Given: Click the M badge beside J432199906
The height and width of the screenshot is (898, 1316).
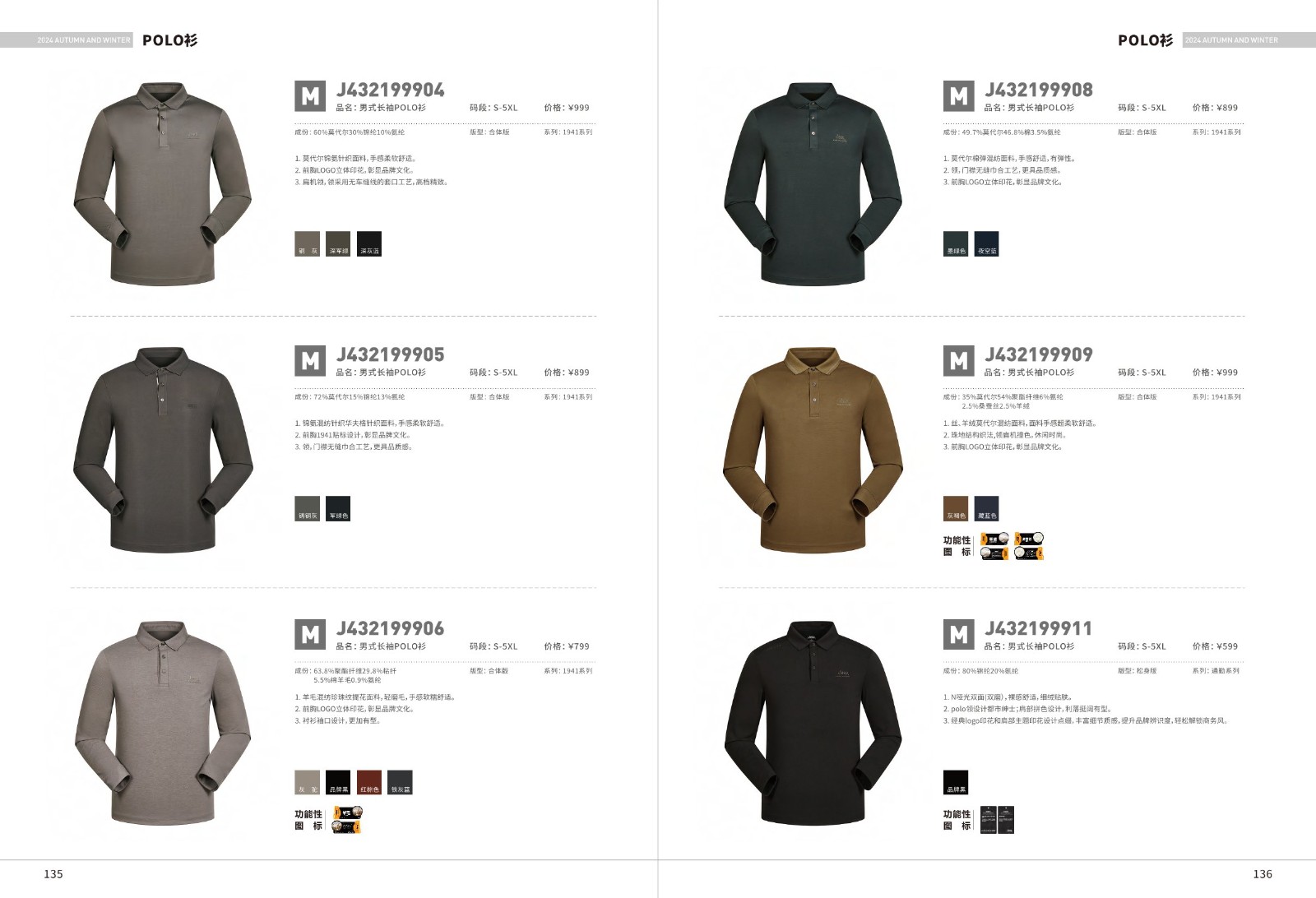Looking at the screenshot, I should (310, 635).
